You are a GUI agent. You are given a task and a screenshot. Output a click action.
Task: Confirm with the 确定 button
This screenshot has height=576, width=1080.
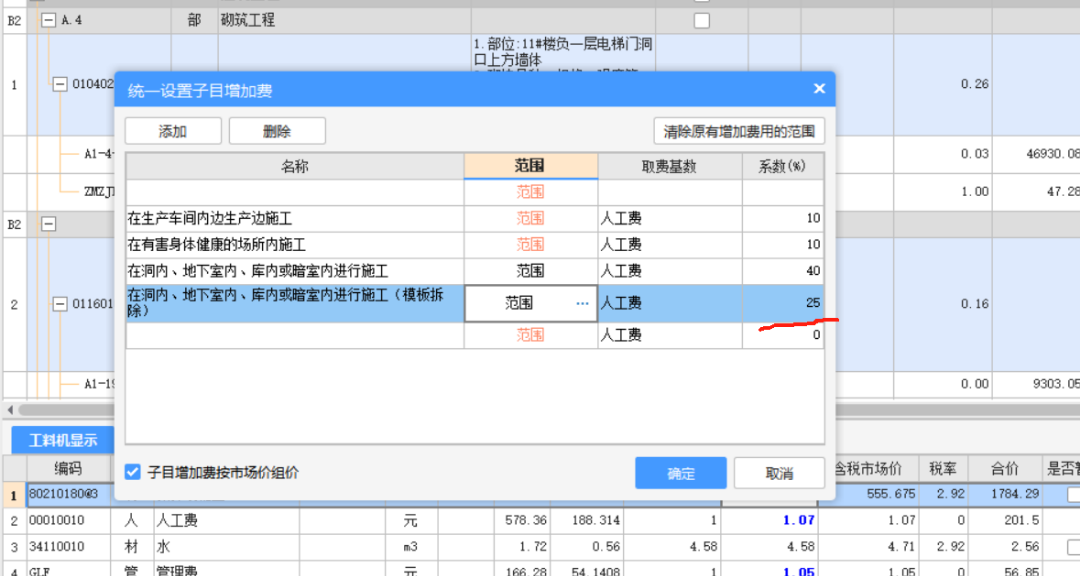681,473
